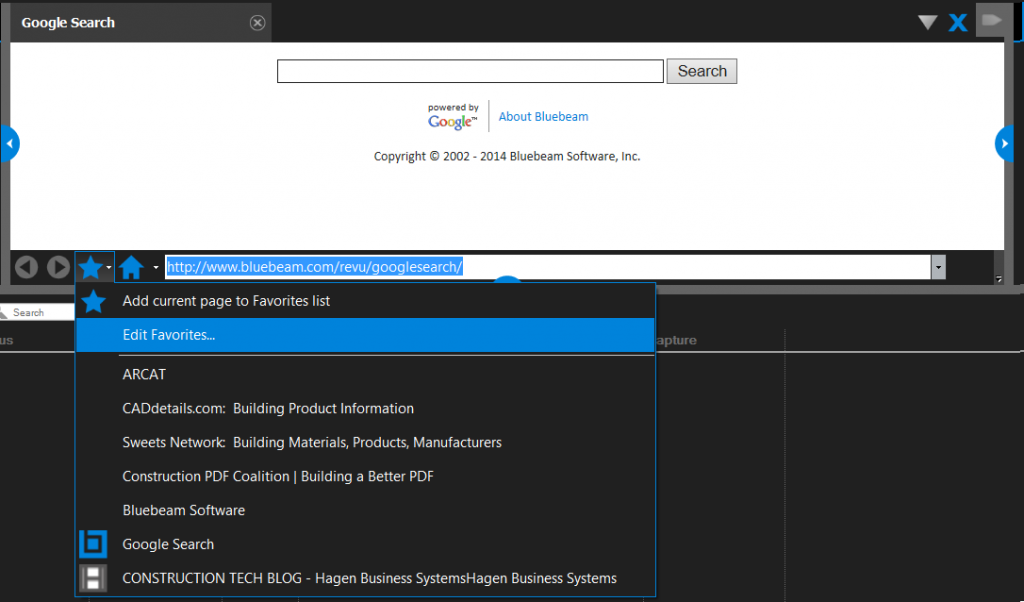Click the right blue arrow circle
The height and width of the screenshot is (602, 1024).
click(x=1006, y=144)
